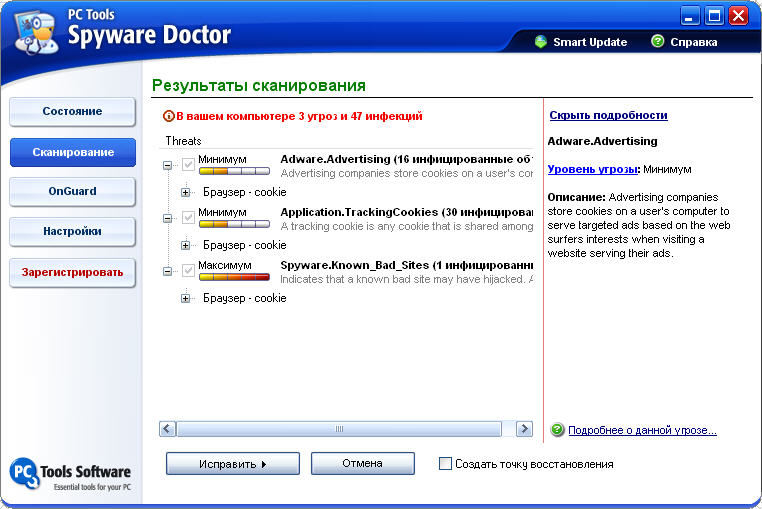This screenshot has width=762, height=509.
Task: Click the Threats column header
Action: pyautogui.click(x=184, y=141)
